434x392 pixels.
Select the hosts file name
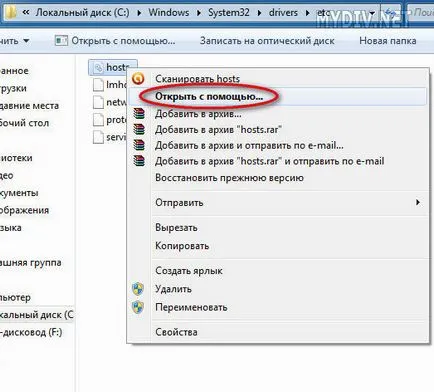(118, 67)
